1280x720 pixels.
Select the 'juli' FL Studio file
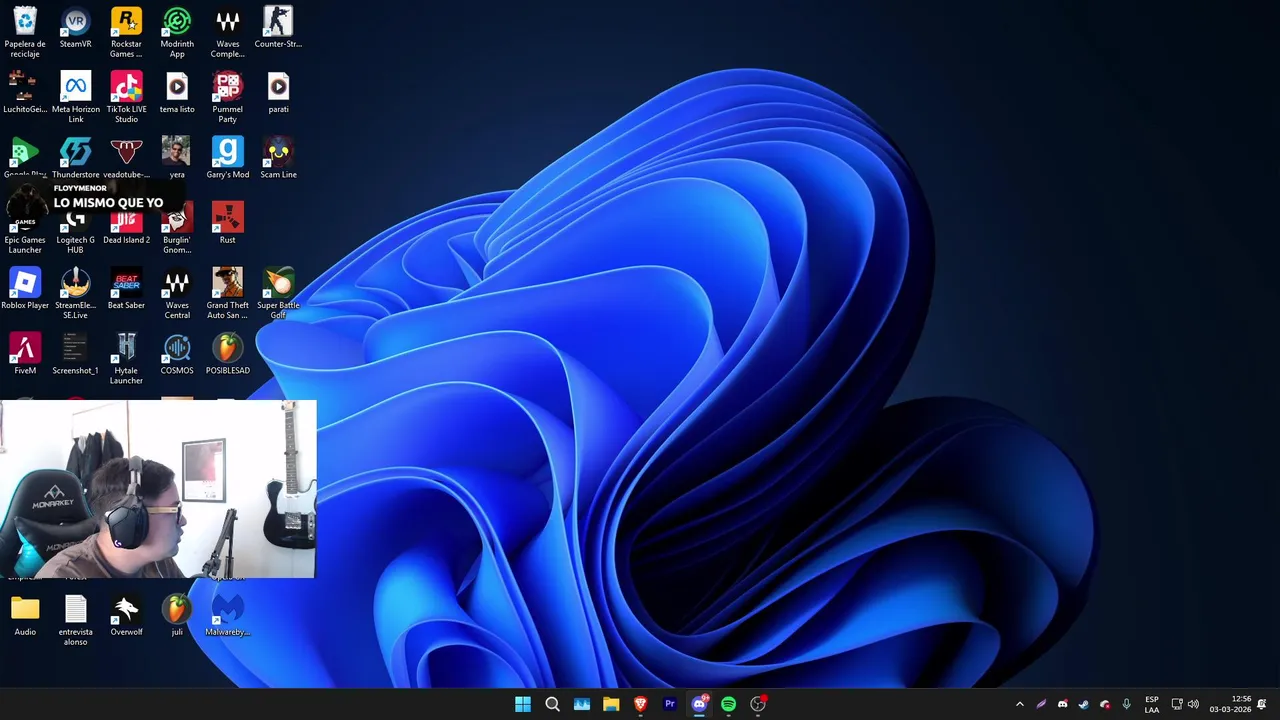pos(177,615)
